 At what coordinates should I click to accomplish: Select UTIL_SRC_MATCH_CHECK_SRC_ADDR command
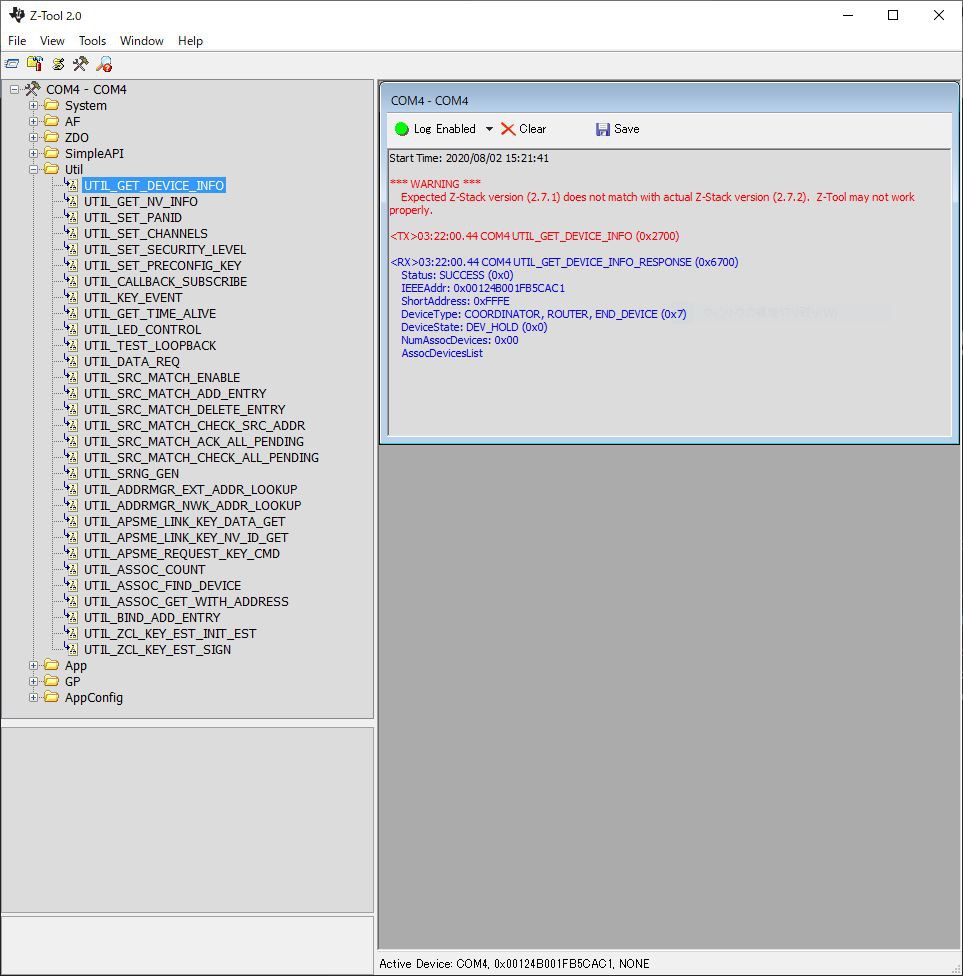pos(194,426)
